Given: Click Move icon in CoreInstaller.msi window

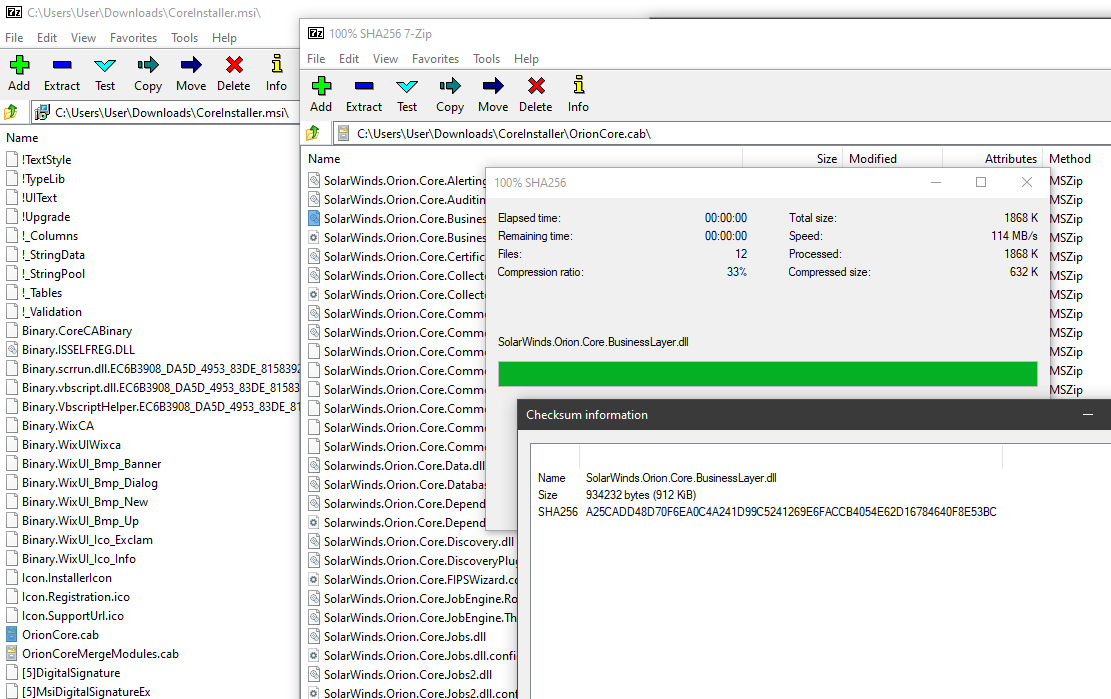Looking at the screenshot, I should tap(191, 65).
